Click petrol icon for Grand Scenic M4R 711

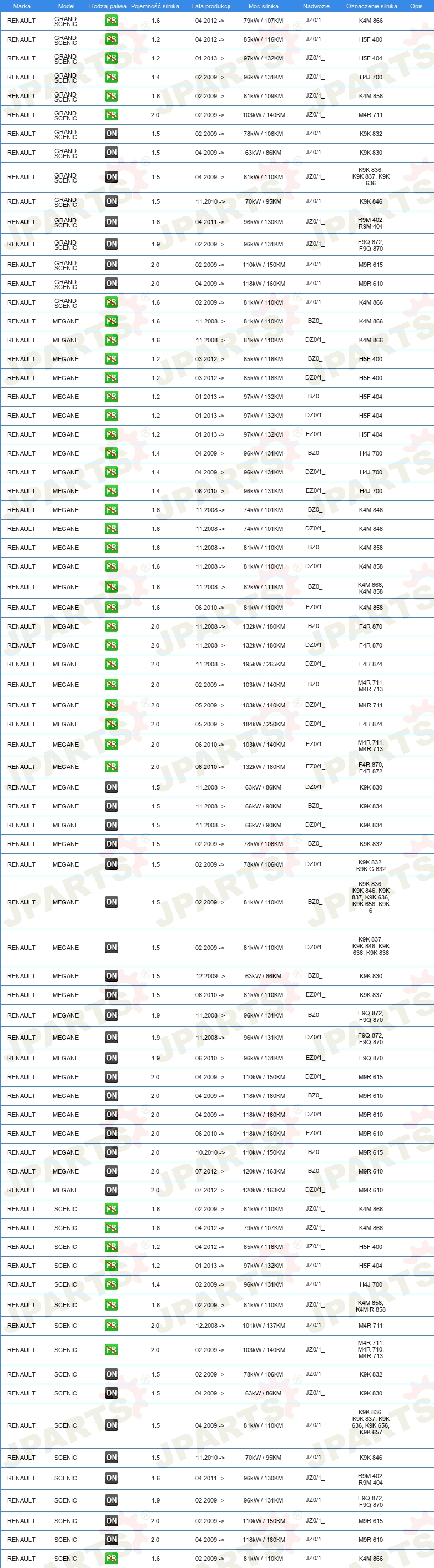[x=112, y=115]
